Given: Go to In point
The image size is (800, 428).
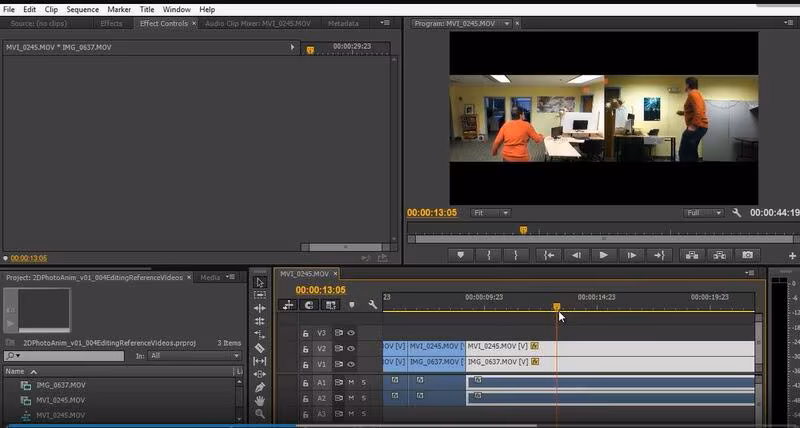Looking at the screenshot, I should click(x=549, y=255).
